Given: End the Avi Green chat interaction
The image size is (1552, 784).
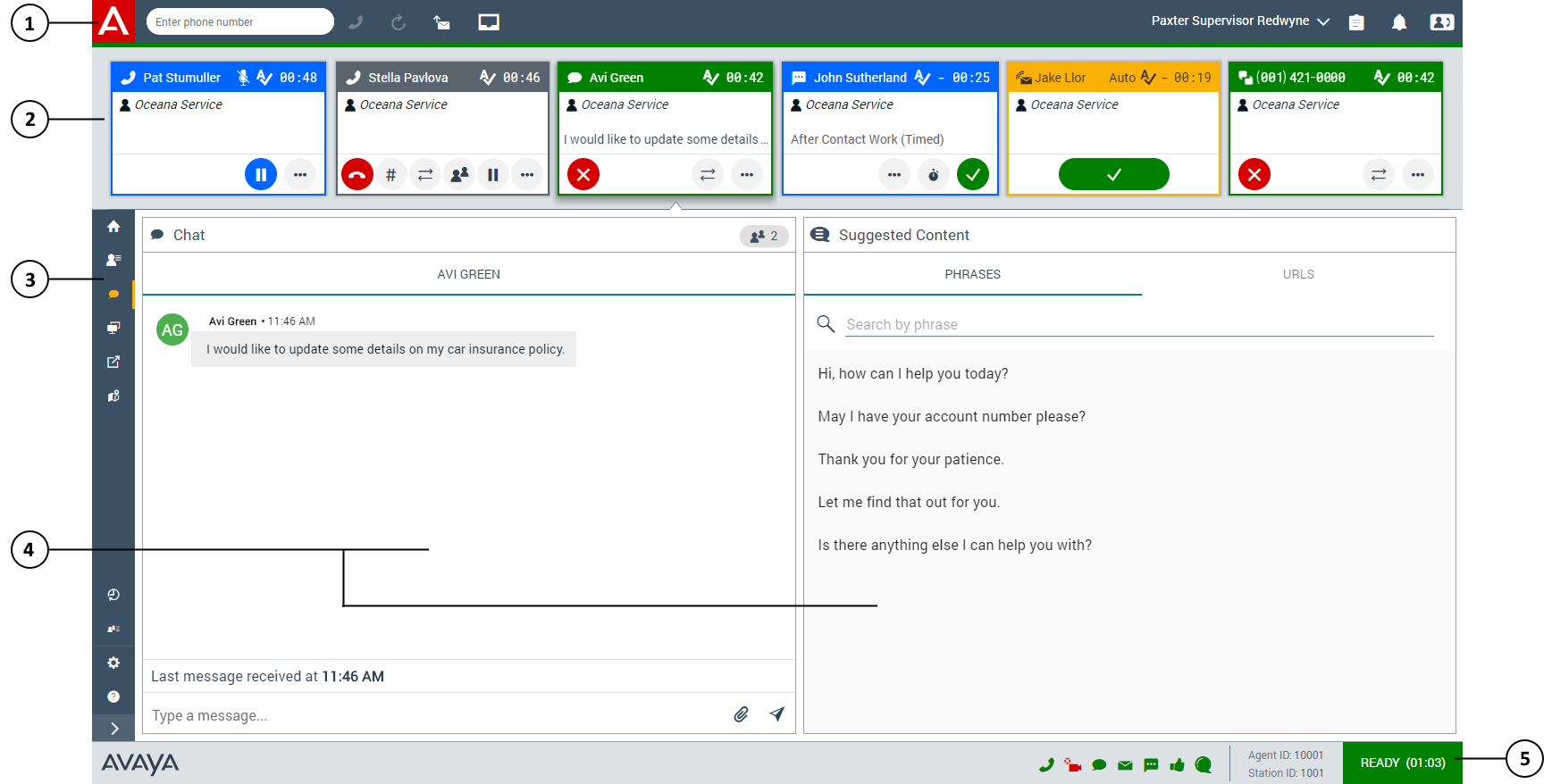Looking at the screenshot, I should coord(583,174).
